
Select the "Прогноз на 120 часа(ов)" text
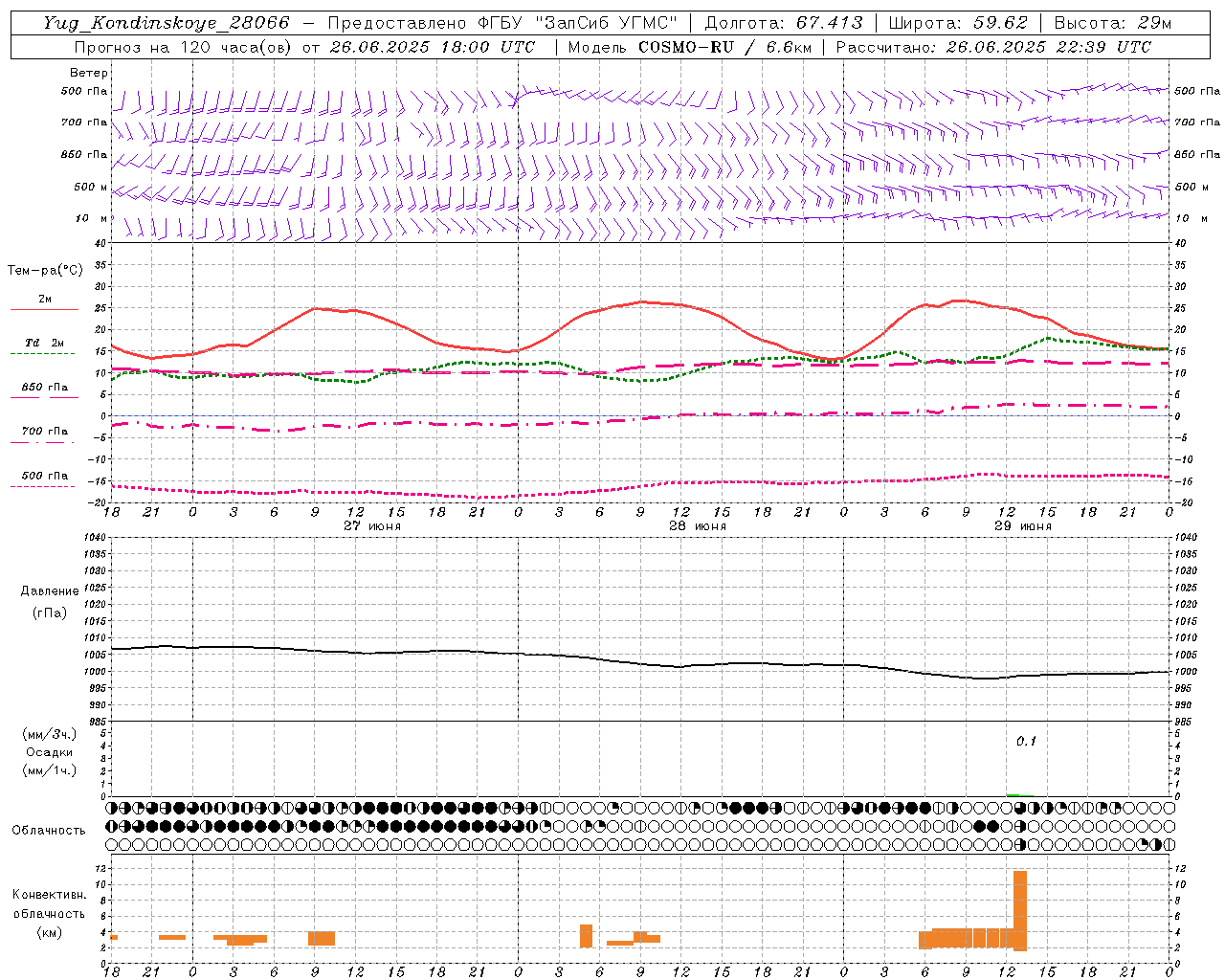pyautogui.click(x=184, y=47)
